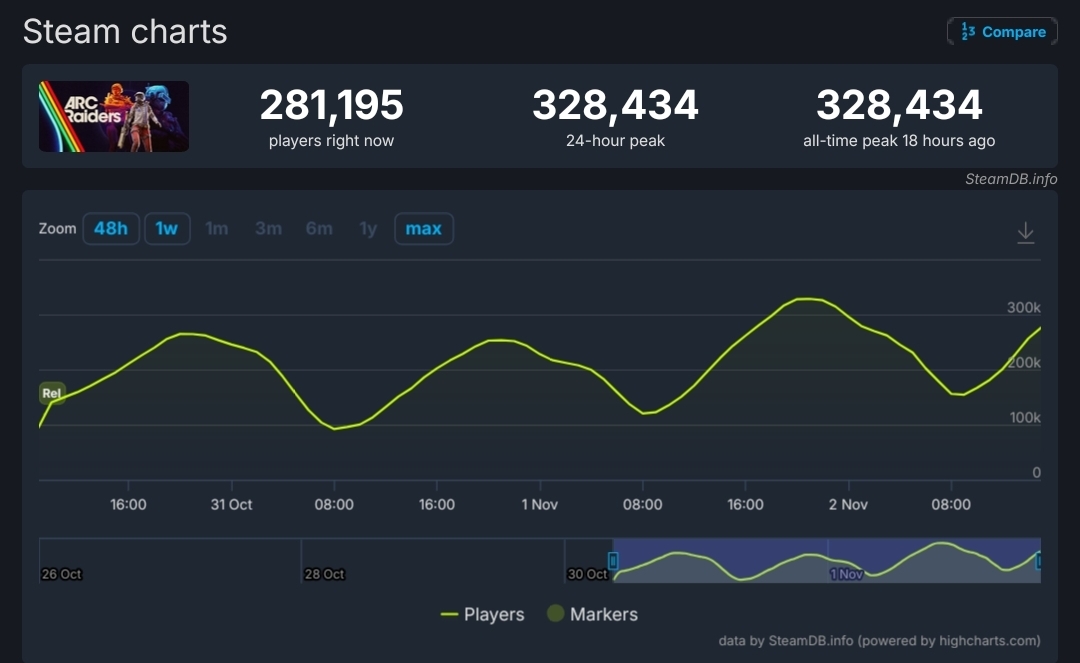
Task: Select the disabled 3m zoom option
Action: pyautogui.click(x=269, y=229)
